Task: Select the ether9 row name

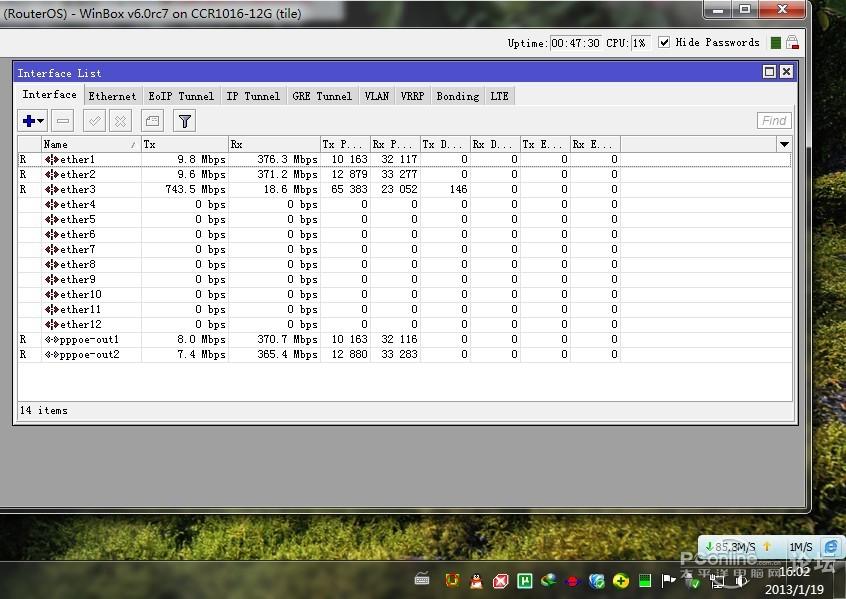Action: pyautogui.click(x=78, y=280)
